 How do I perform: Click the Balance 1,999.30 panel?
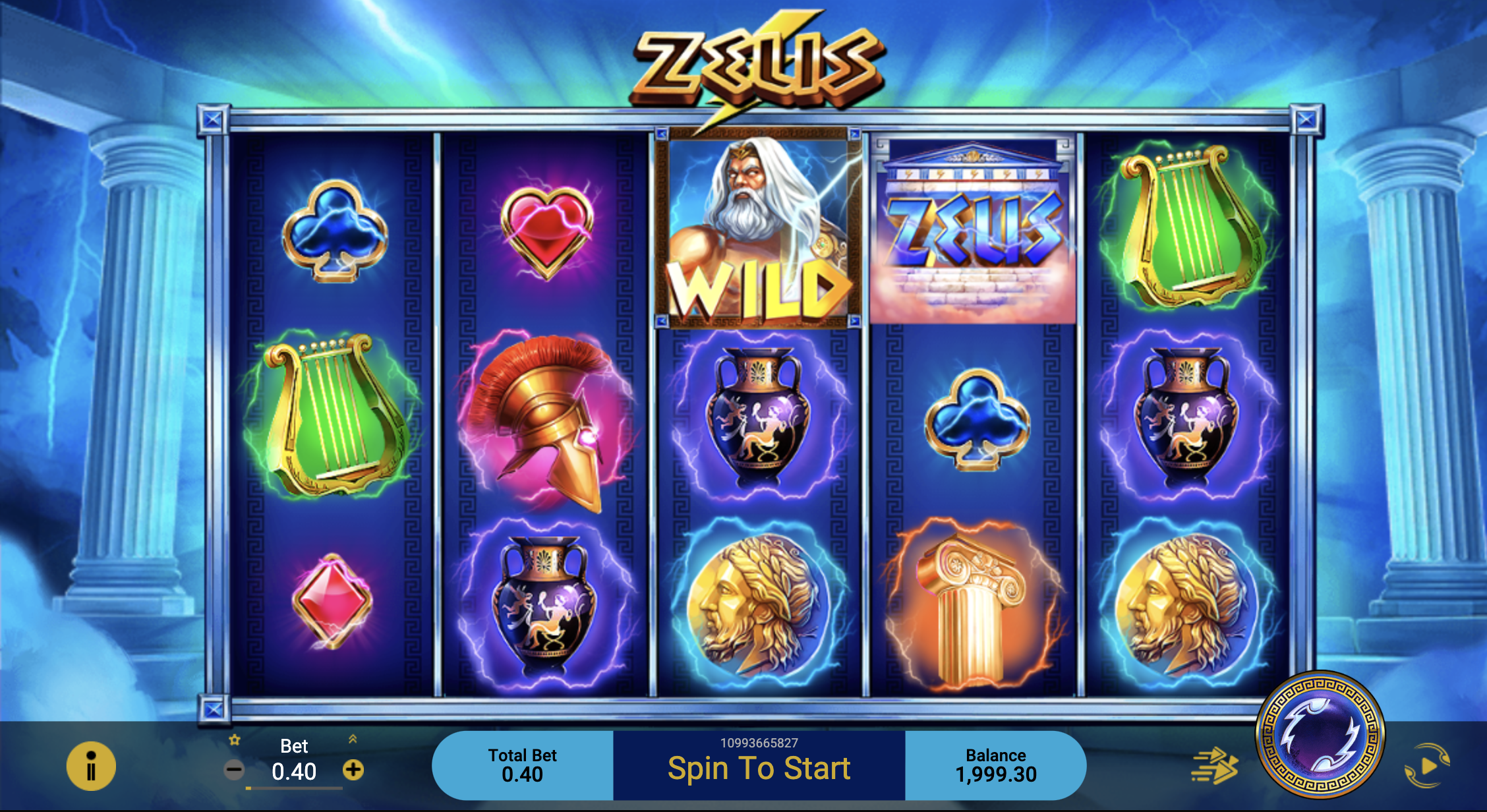(x=996, y=765)
